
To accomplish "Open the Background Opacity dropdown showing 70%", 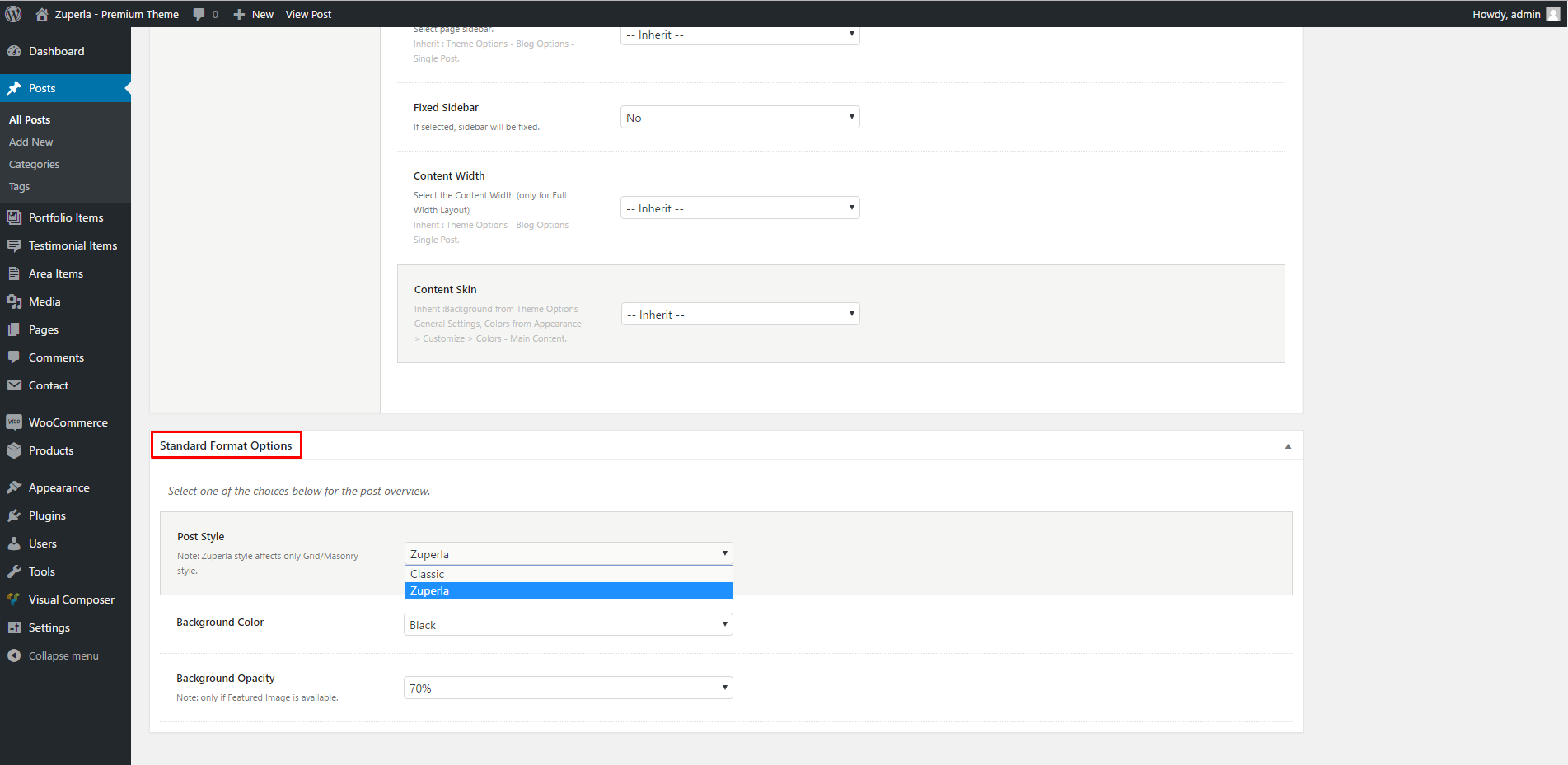I will 569,688.
